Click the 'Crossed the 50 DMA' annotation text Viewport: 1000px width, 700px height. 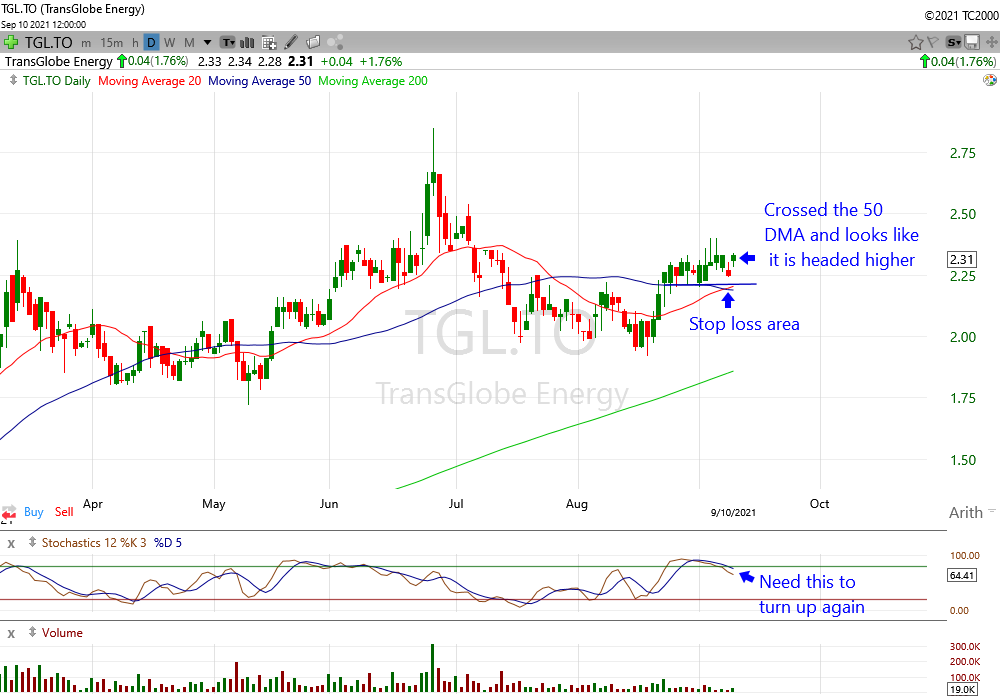(x=841, y=235)
